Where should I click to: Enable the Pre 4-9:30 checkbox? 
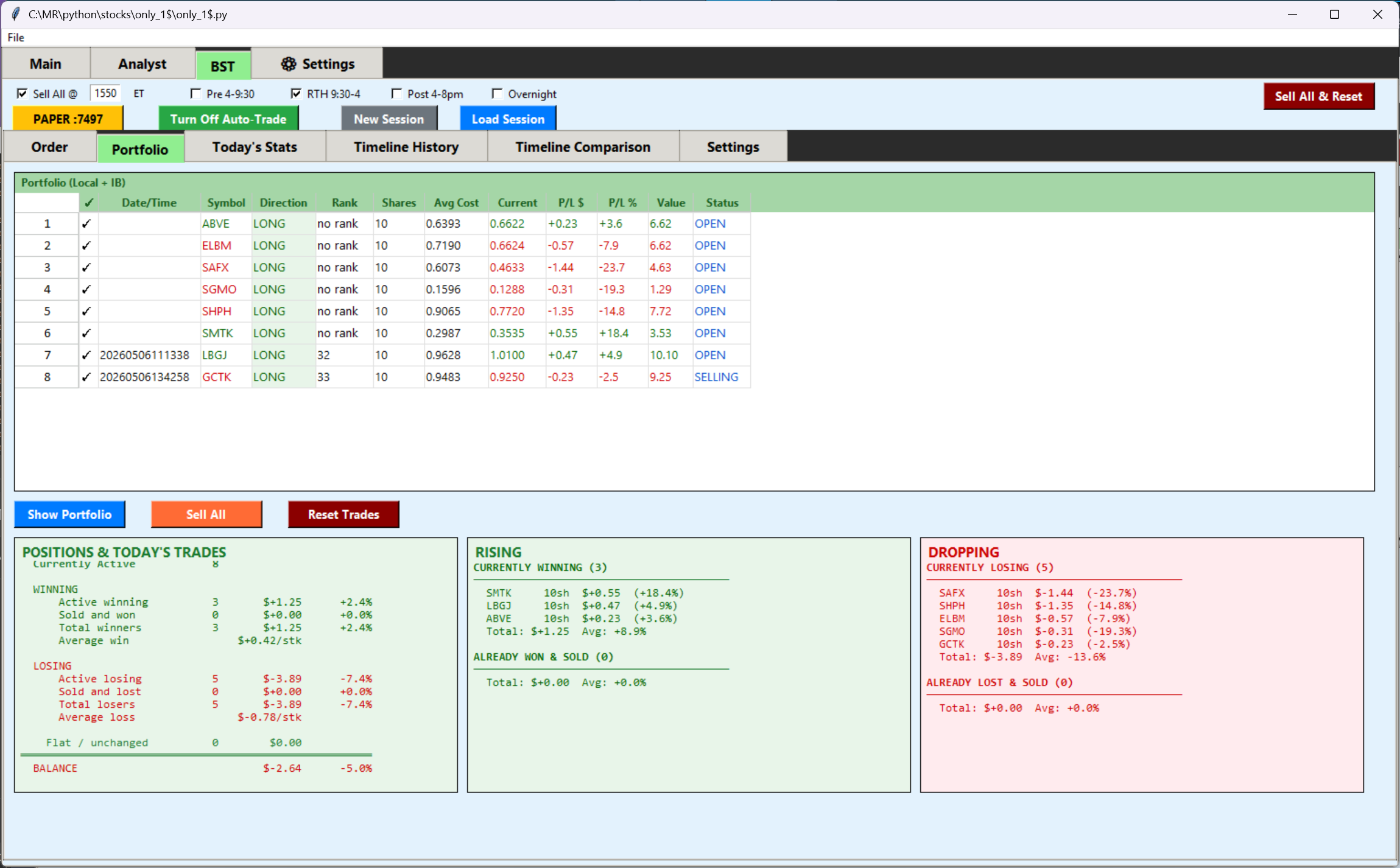195,94
